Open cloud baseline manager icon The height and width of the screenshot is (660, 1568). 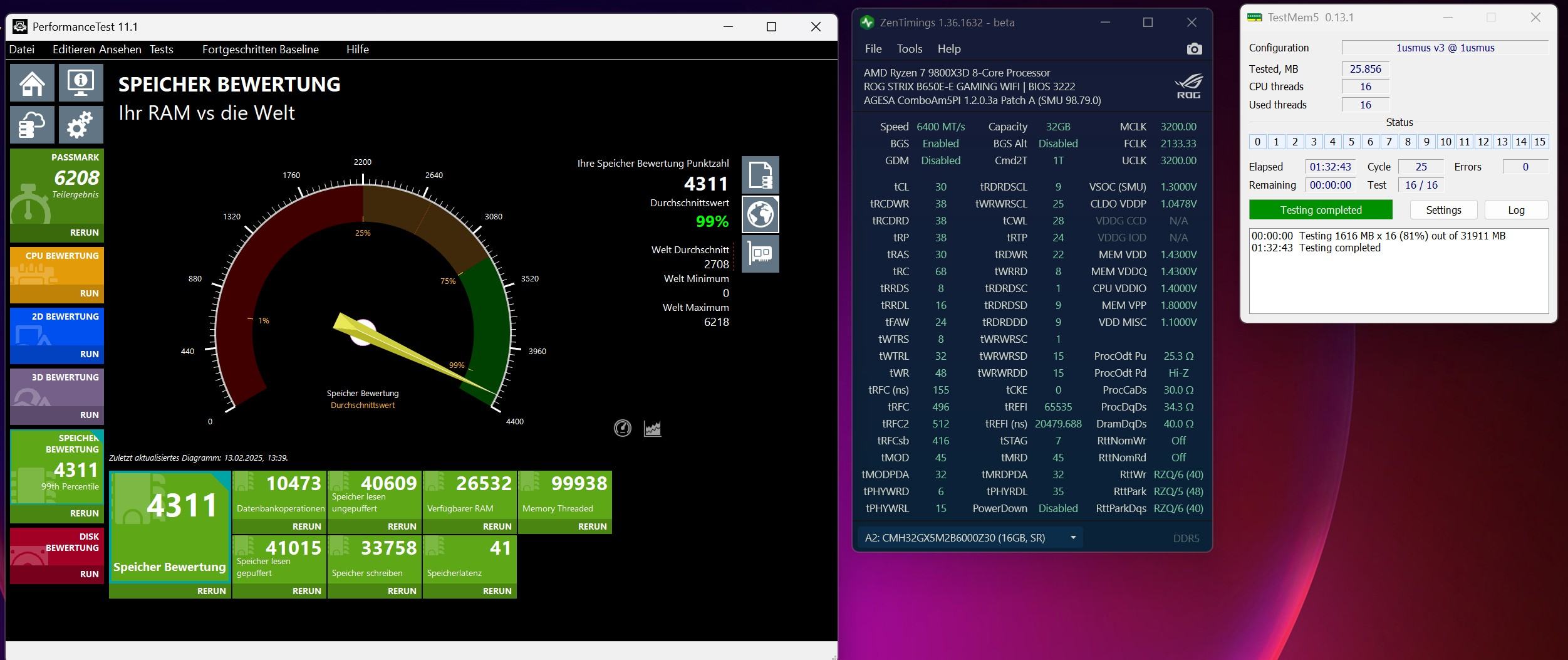32,125
